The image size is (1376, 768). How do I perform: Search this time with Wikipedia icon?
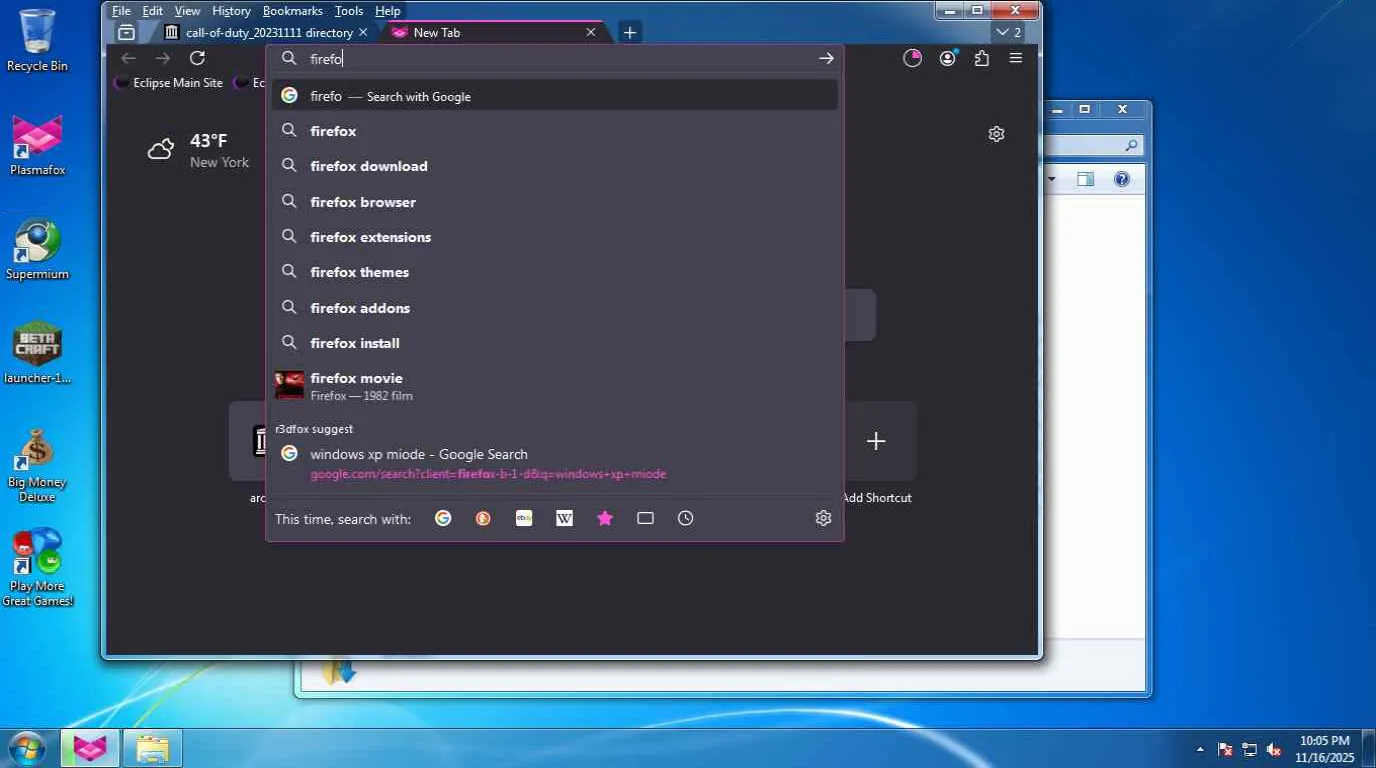pos(564,518)
